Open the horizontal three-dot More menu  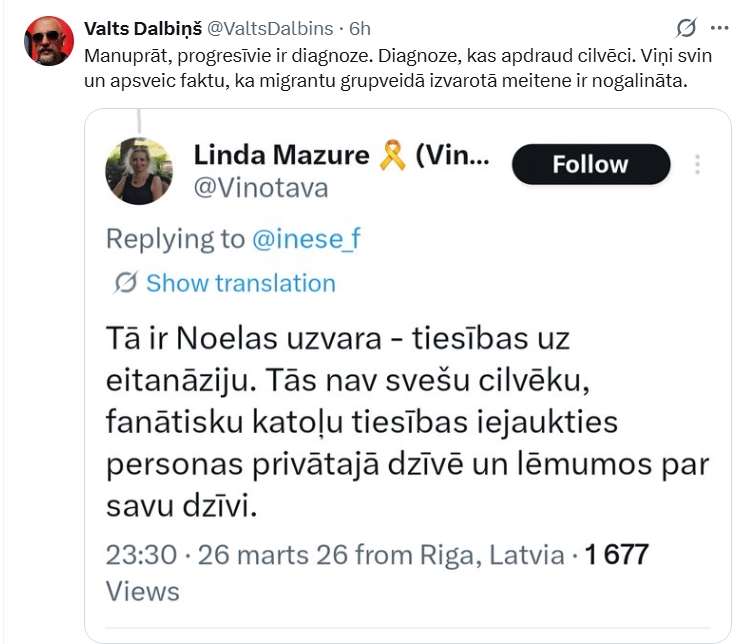tap(716, 27)
